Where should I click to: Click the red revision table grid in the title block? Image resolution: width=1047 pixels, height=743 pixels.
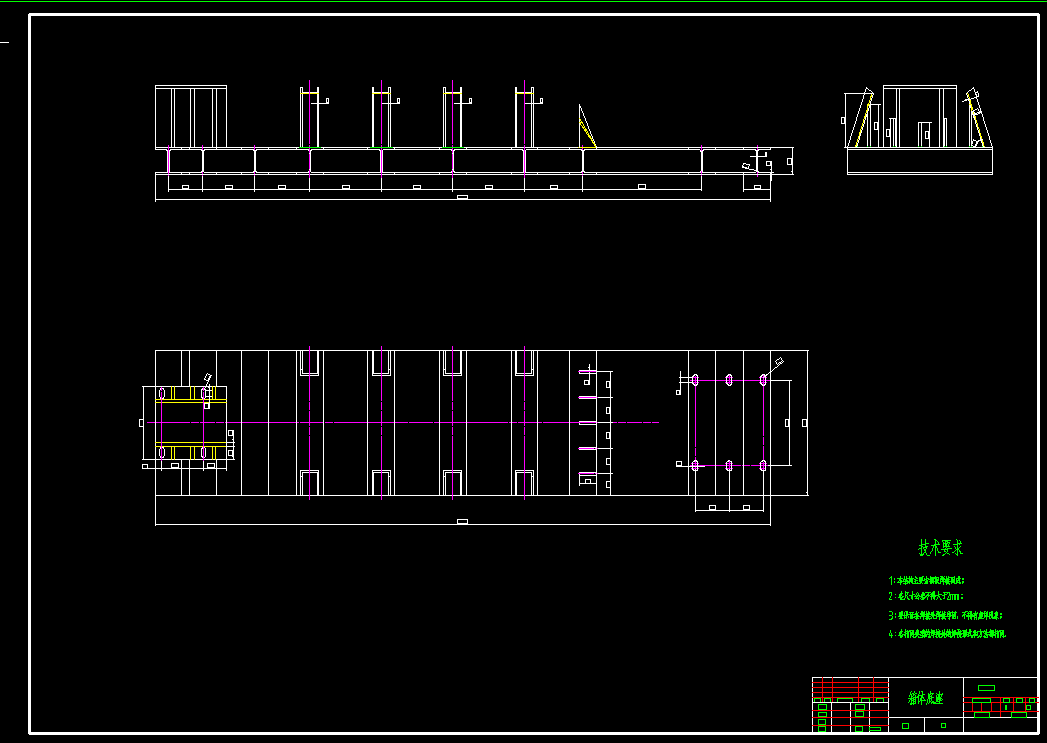click(x=850, y=688)
